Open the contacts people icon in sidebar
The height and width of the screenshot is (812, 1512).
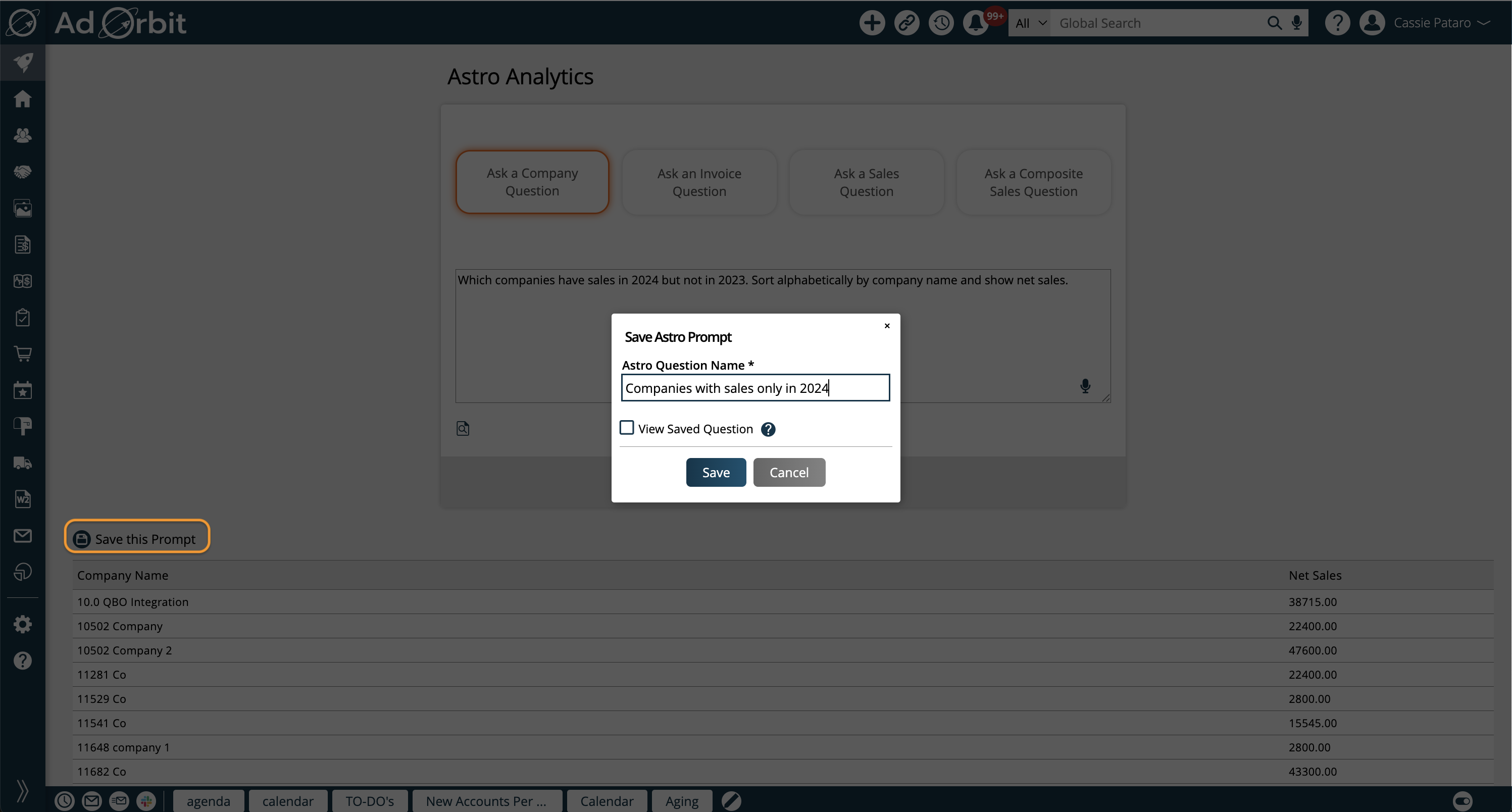pyautogui.click(x=22, y=135)
